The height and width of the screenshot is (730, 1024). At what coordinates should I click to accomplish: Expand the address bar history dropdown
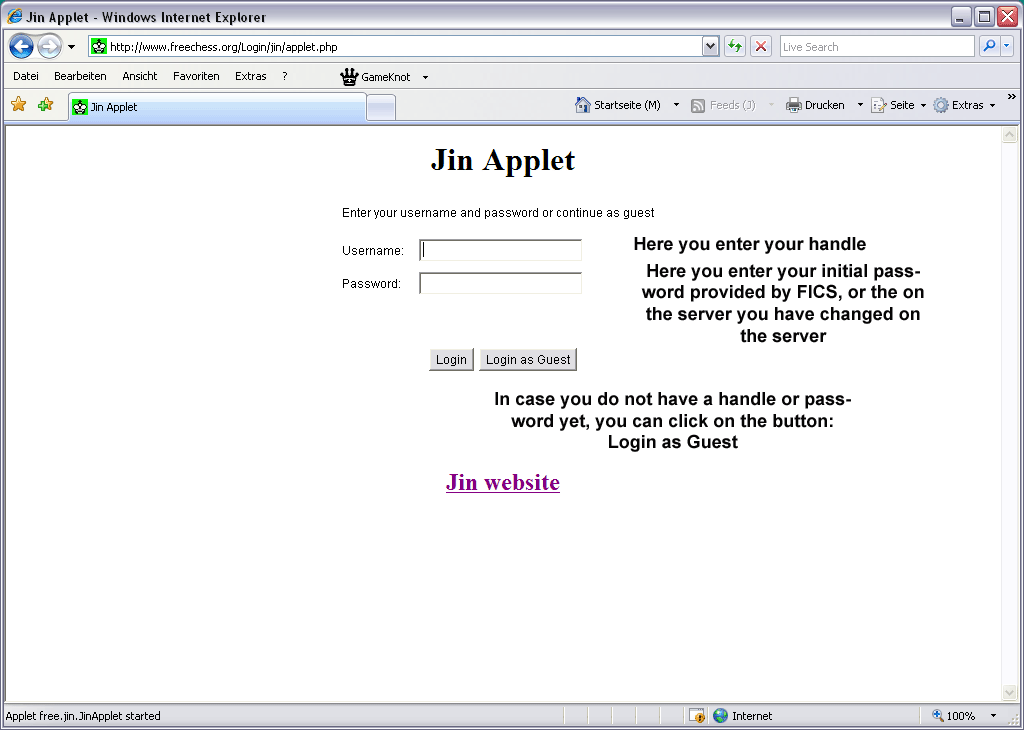711,46
